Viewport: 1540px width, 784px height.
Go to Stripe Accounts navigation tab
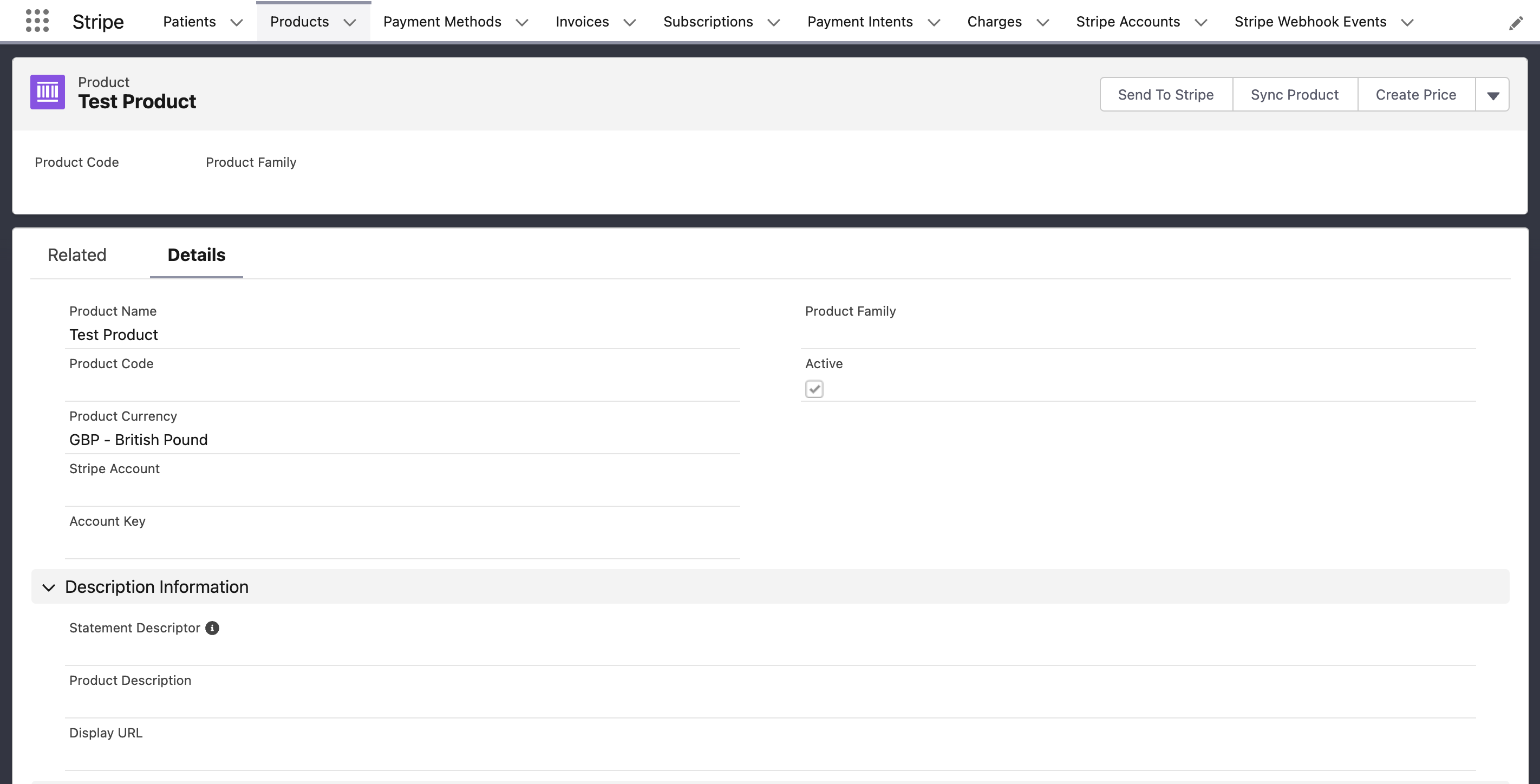point(1127,22)
